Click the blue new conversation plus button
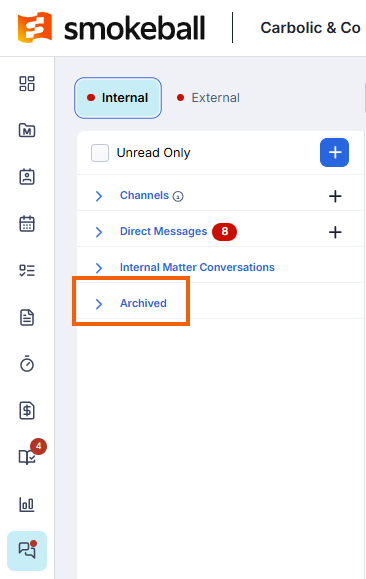 tap(334, 153)
